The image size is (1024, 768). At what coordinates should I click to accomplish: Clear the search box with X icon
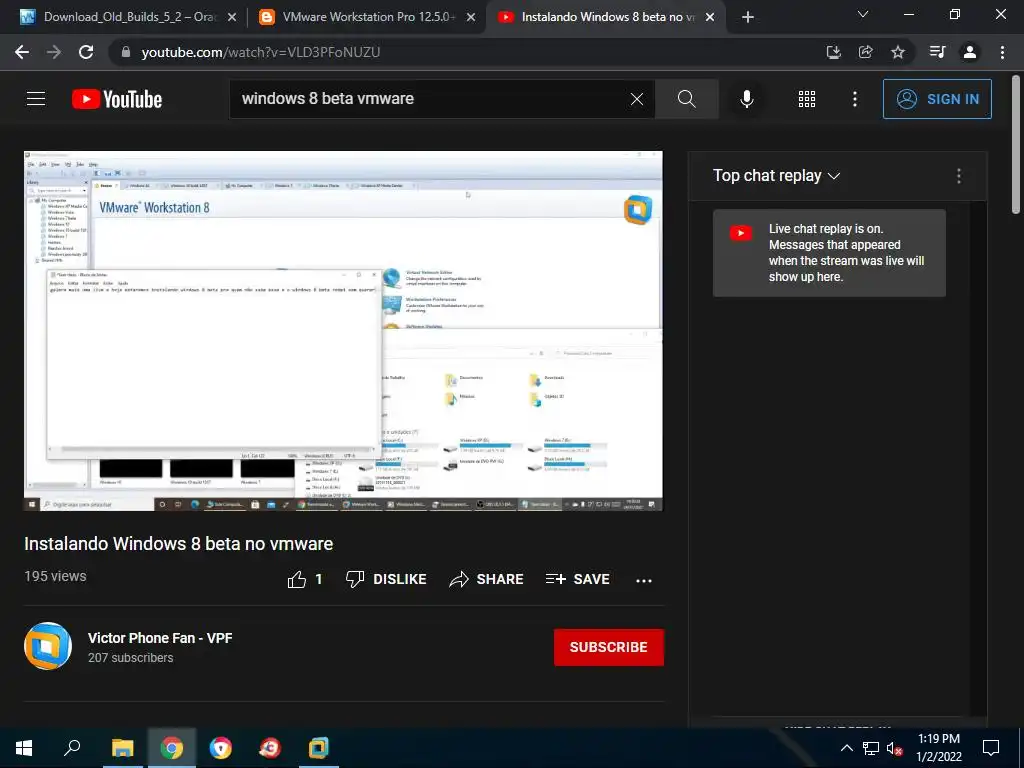click(x=637, y=99)
